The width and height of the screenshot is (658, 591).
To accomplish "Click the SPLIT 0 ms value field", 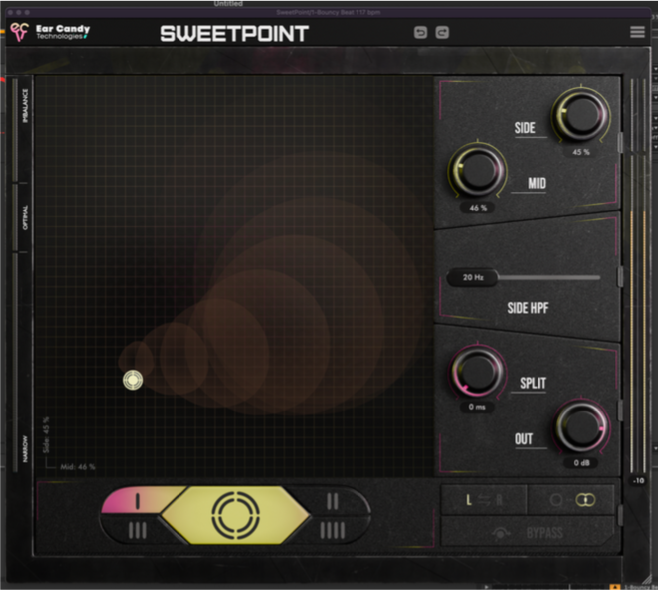I will click(477, 407).
